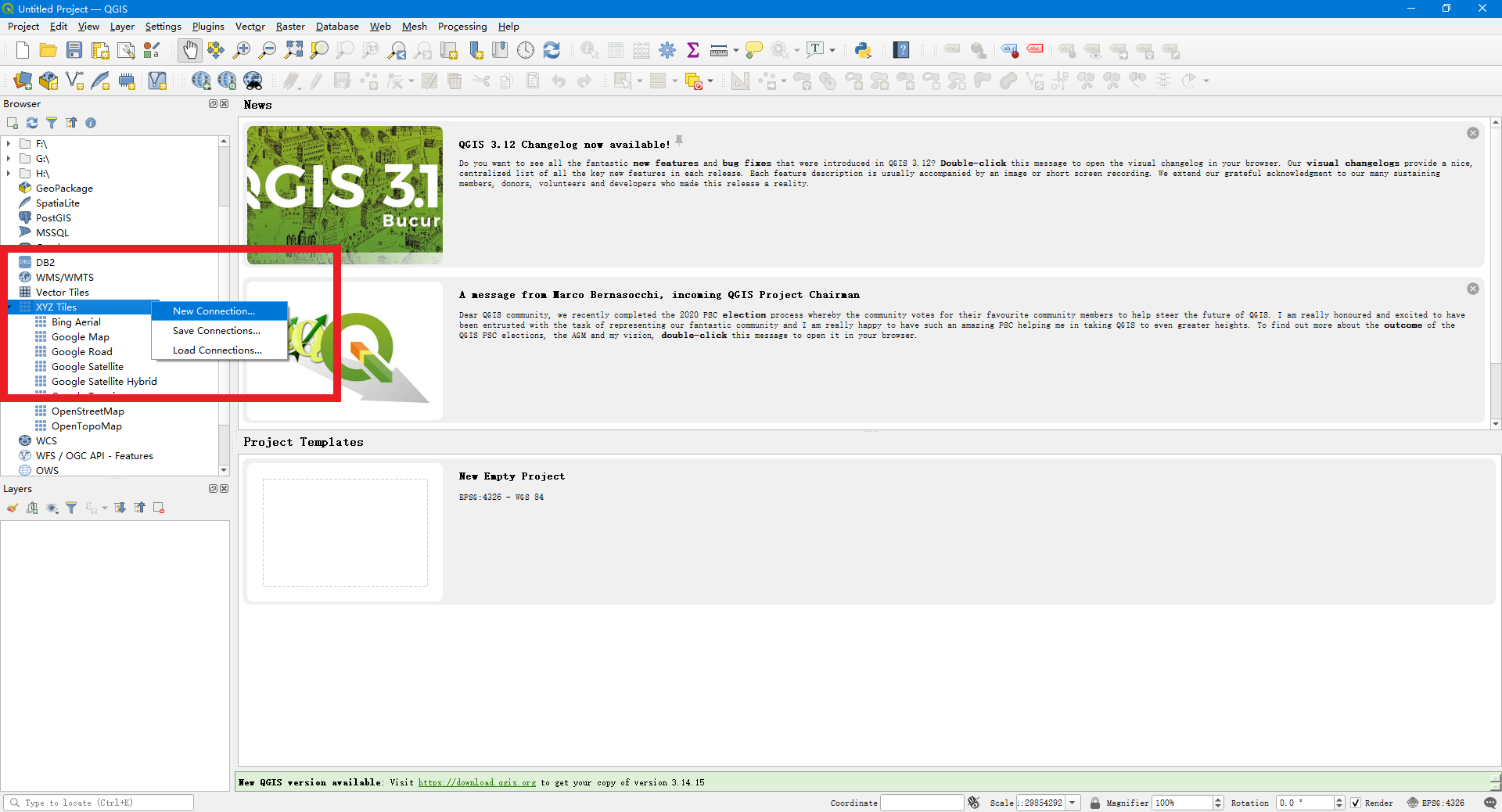Screen dimensions: 1502x812
Task: Click the Zoom In magnifier tool
Action: click(x=242, y=51)
